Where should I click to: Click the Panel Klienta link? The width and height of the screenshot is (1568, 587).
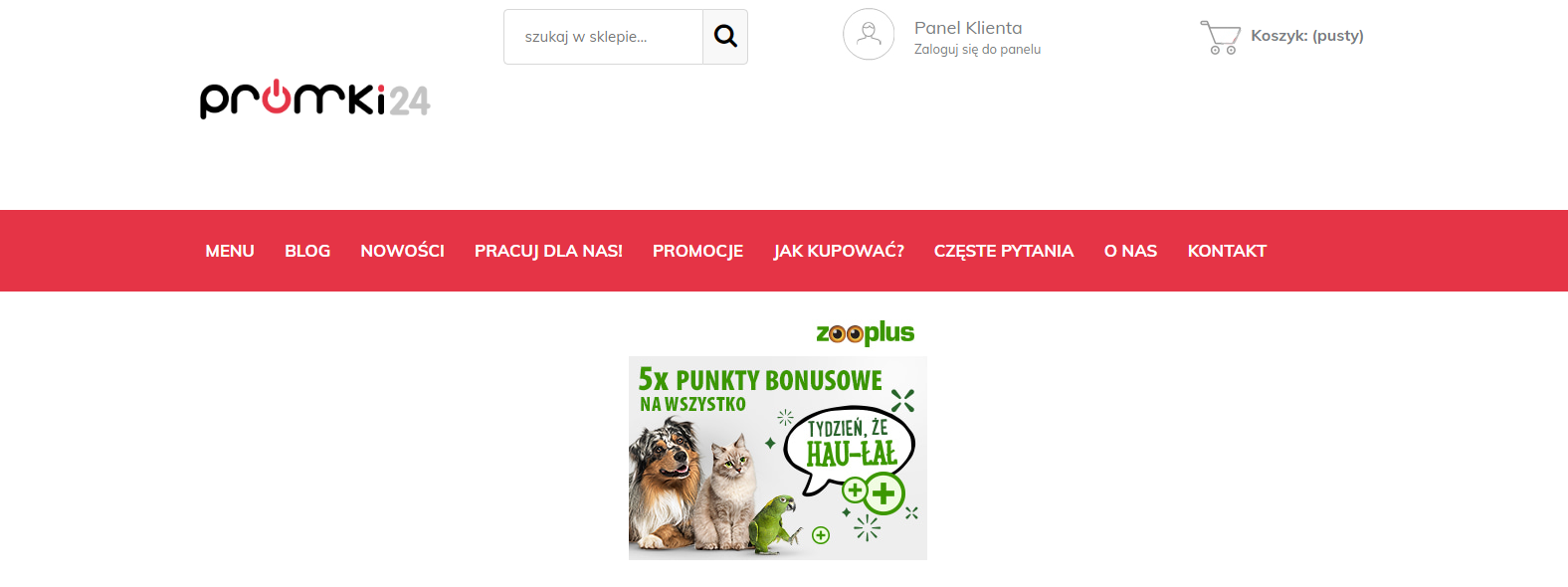[x=968, y=28]
